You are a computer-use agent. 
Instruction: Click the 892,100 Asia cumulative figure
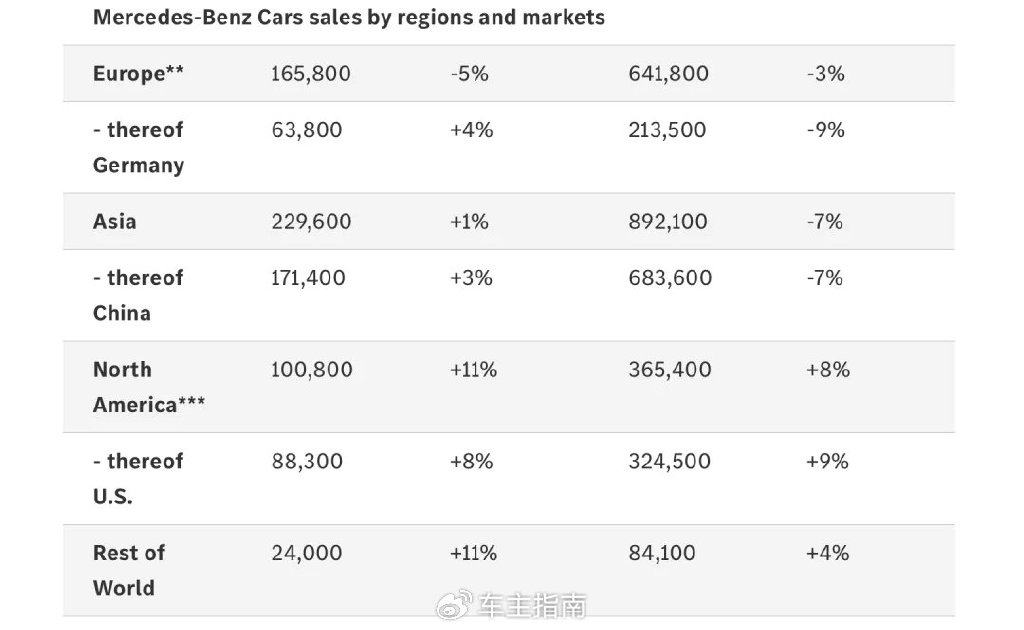point(669,221)
